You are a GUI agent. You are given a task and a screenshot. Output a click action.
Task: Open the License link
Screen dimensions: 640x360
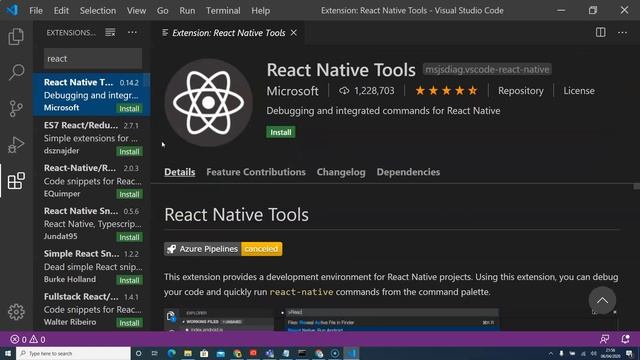[x=579, y=91]
